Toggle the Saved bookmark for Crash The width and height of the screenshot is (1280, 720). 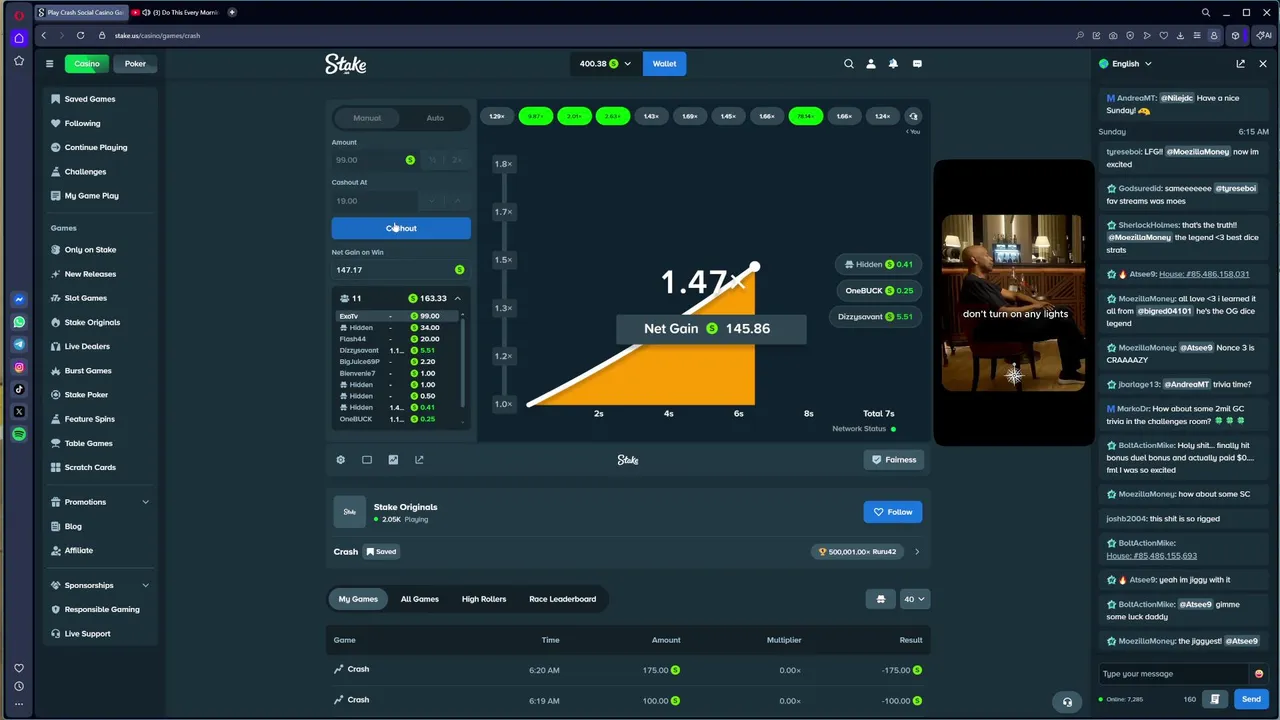point(381,552)
